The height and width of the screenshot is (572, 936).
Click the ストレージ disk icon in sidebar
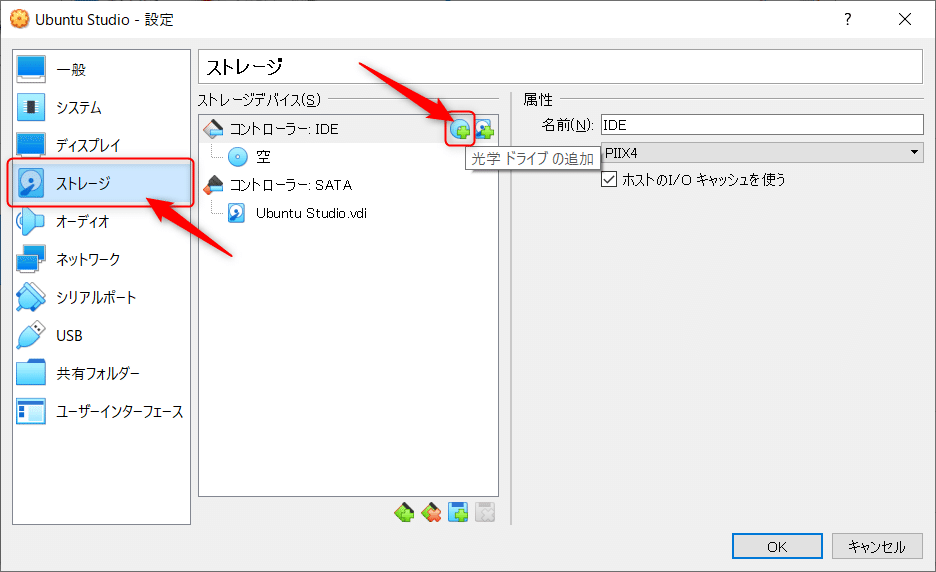click(x=31, y=183)
